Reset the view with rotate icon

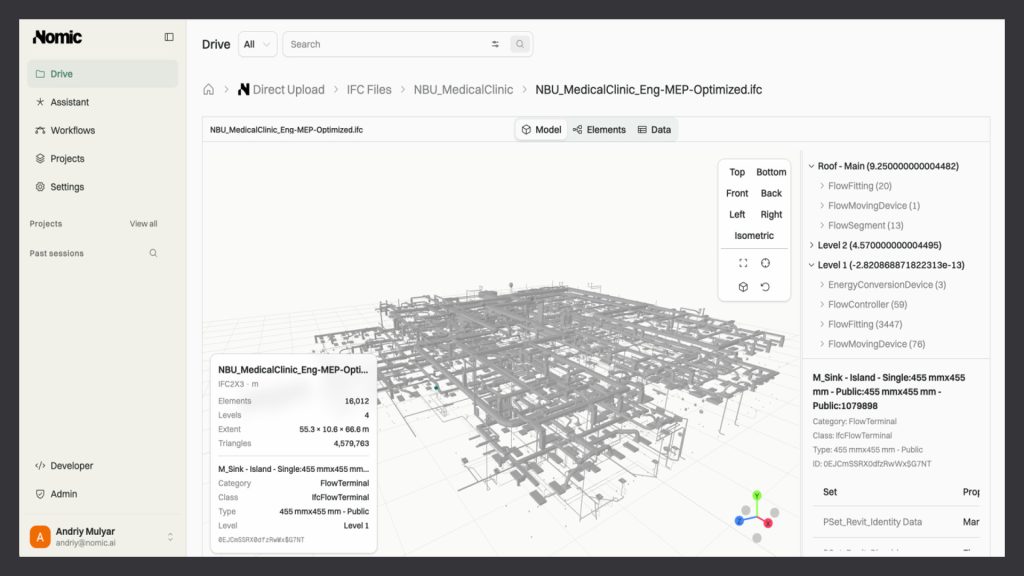765,287
